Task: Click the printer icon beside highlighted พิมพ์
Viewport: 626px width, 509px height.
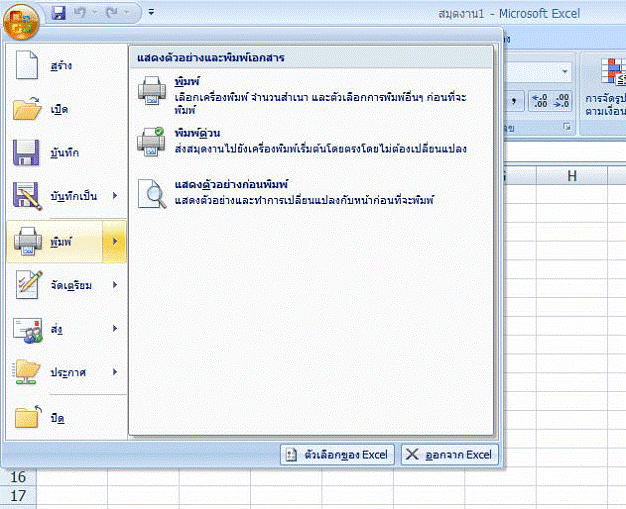Action: pyautogui.click(x=27, y=242)
